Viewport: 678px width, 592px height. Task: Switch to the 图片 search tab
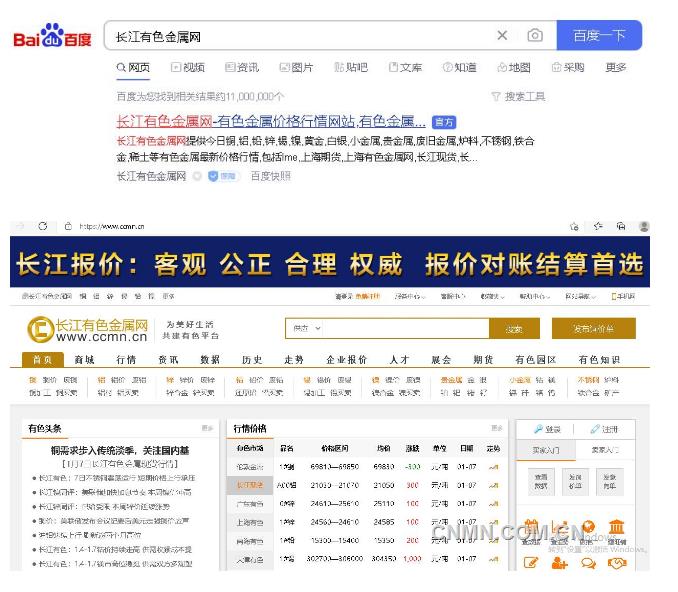296,67
